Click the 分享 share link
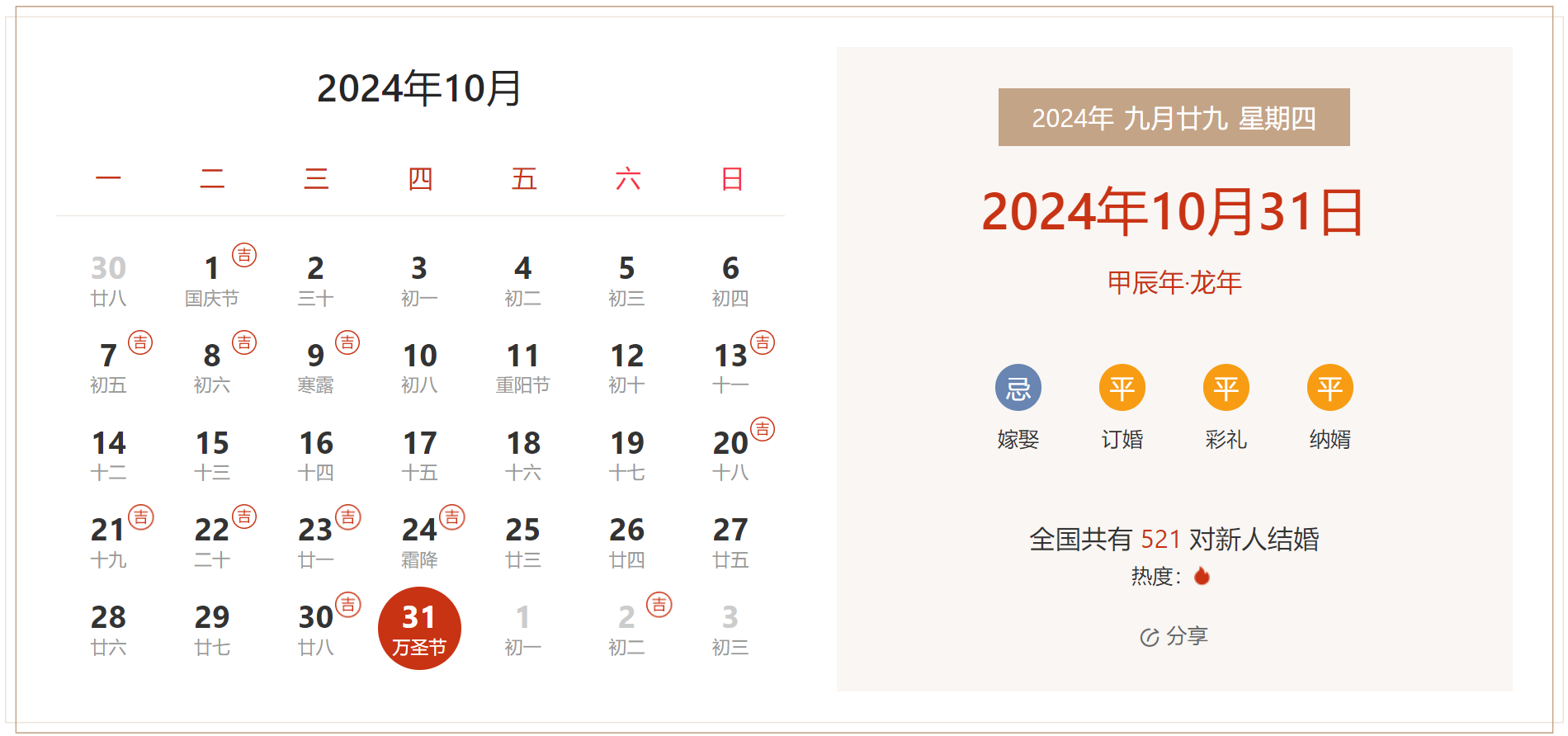 pos(1174,636)
